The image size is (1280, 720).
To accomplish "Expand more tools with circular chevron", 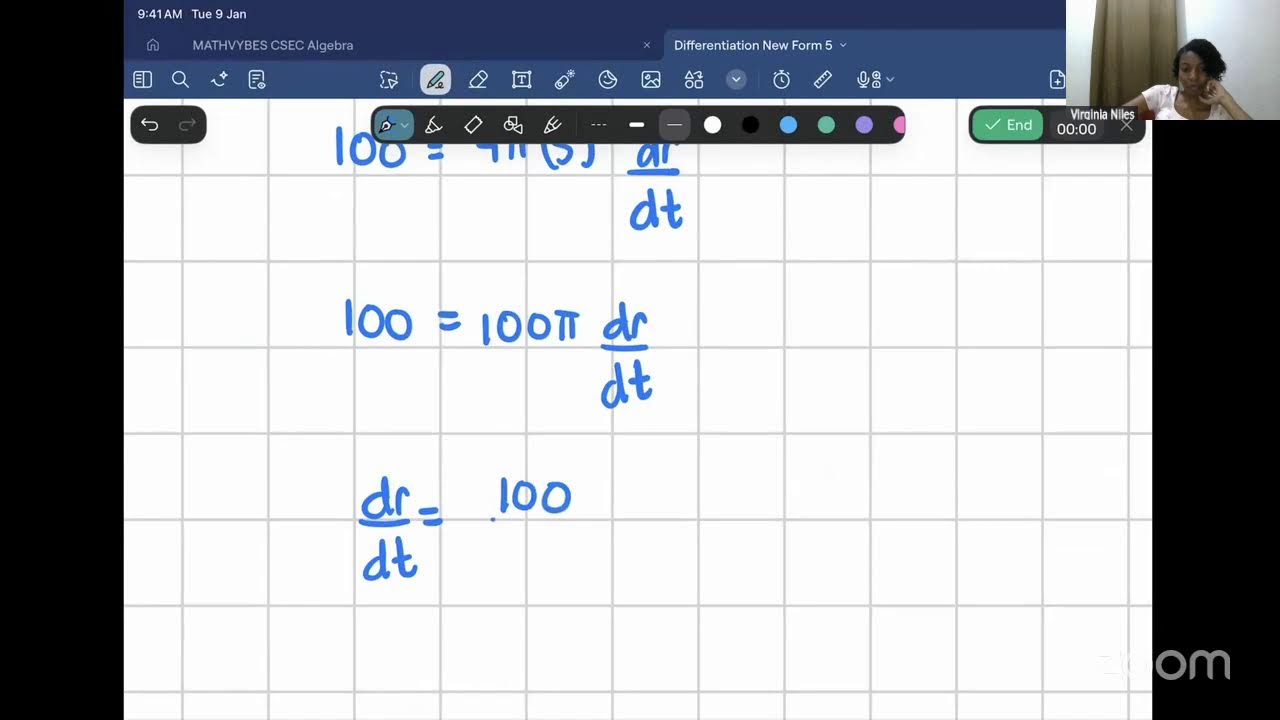I will (736, 80).
